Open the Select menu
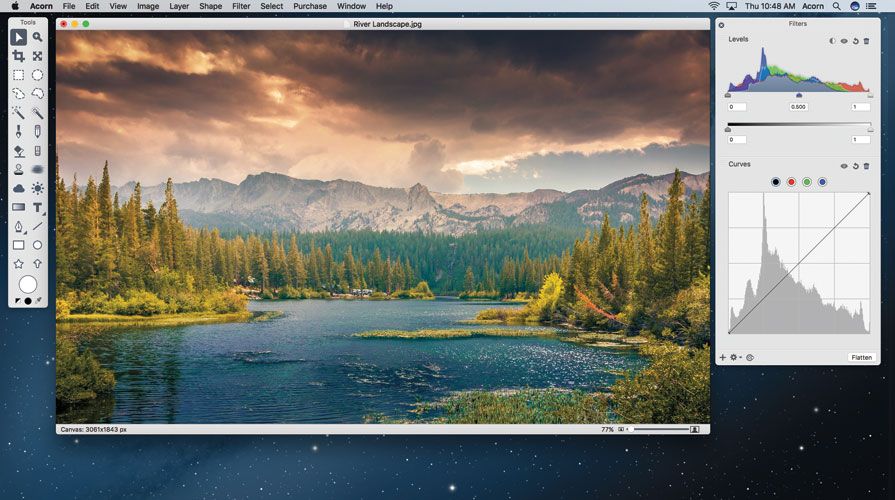The width and height of the screenshot is (895, 500). point(272,6)
